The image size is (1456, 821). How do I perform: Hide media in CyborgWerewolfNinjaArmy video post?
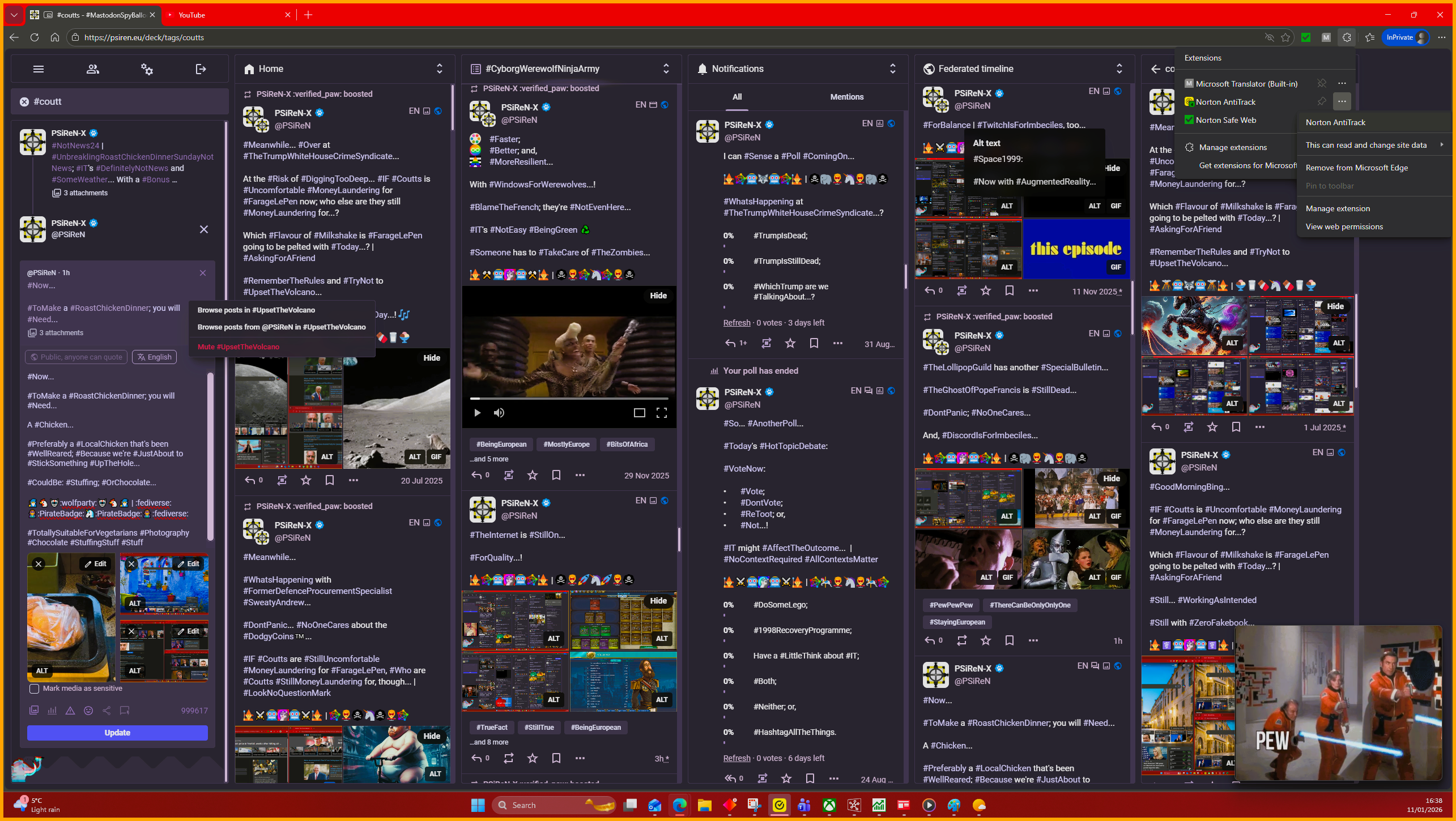click(658, 296)
